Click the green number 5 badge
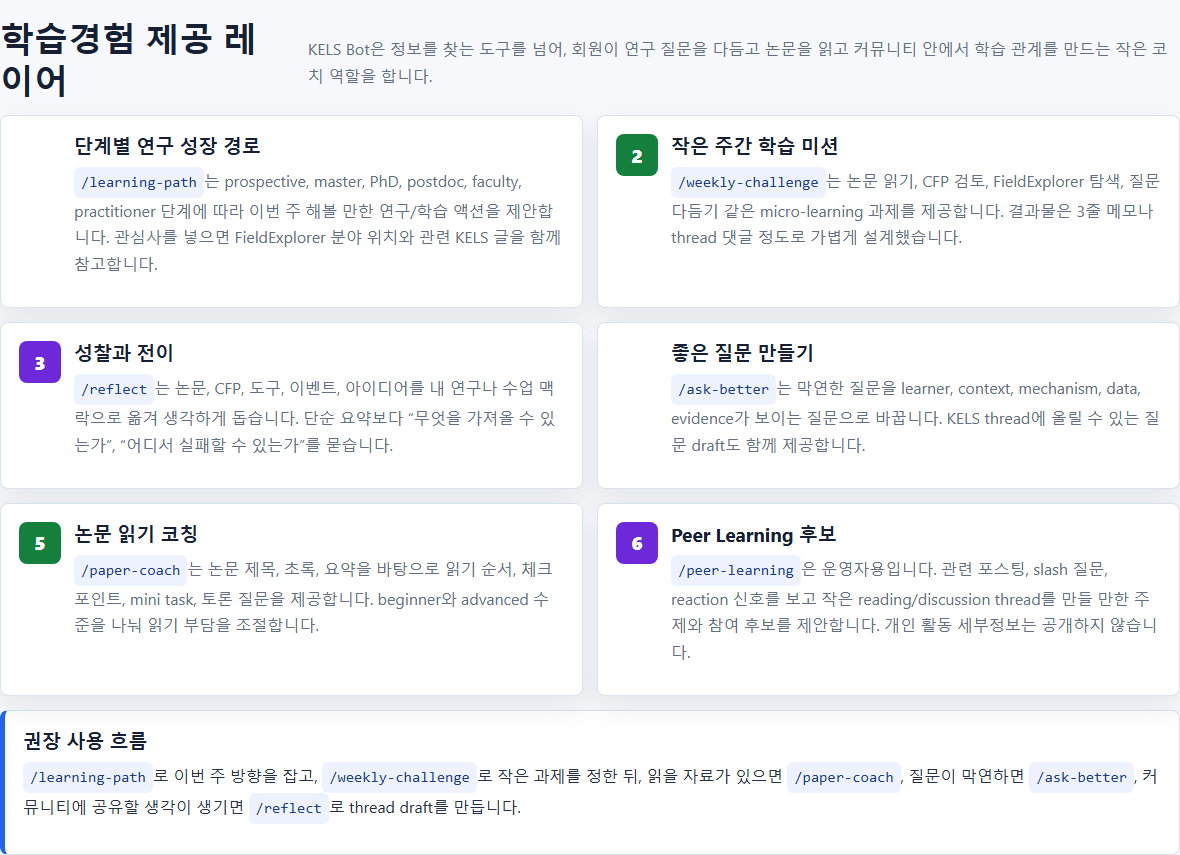This screenshot has width=1180, height=855. point(40,543)
